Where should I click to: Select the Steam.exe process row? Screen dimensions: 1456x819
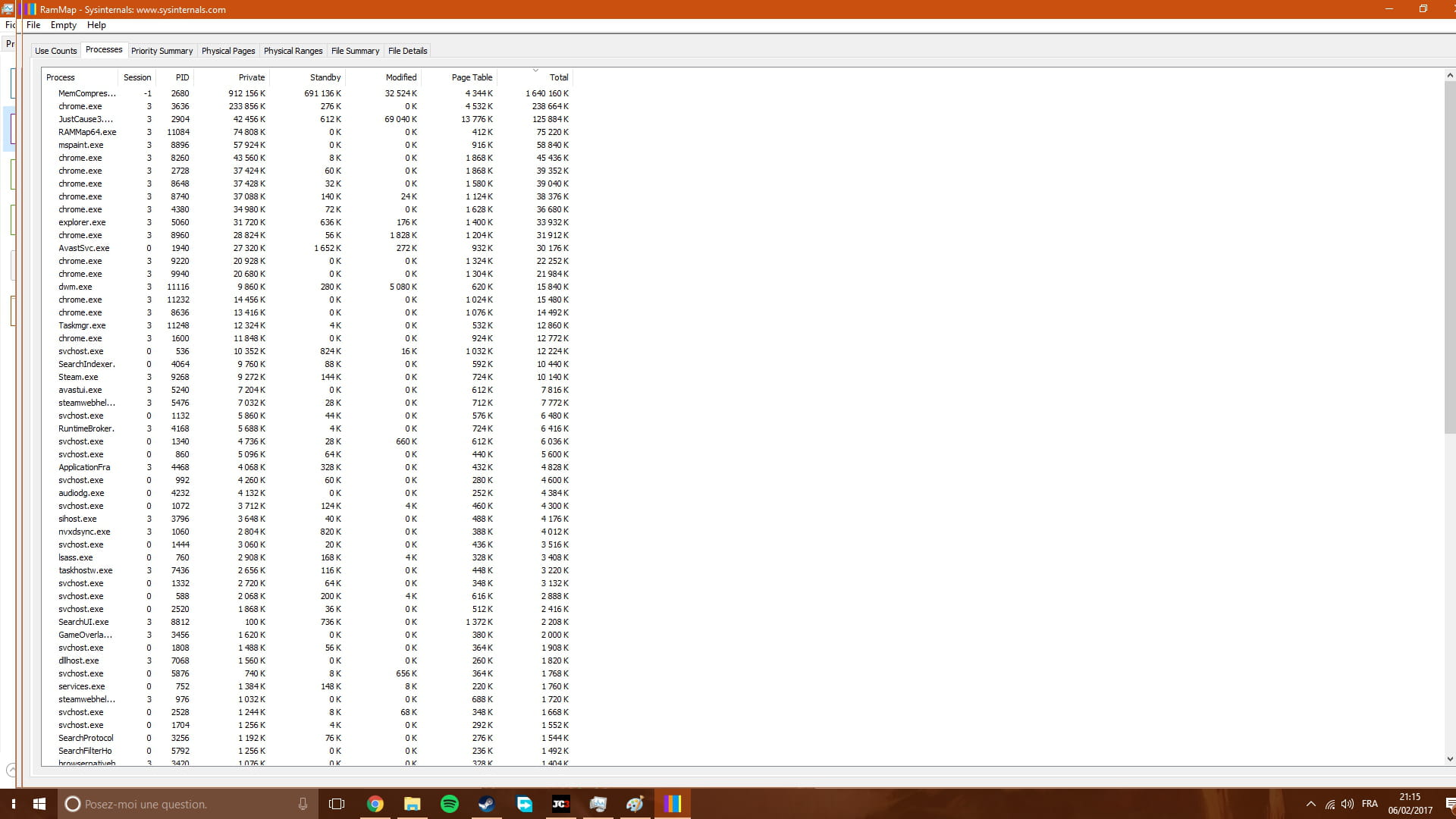pyautogui.click(x=307, y=377)
